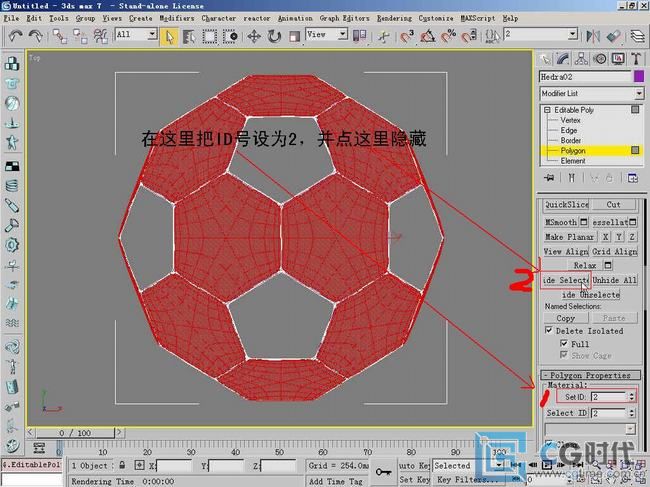This screenshot has width=650, height=487.
Task: Toggle the Angle Snap icon
Action: 428,36
